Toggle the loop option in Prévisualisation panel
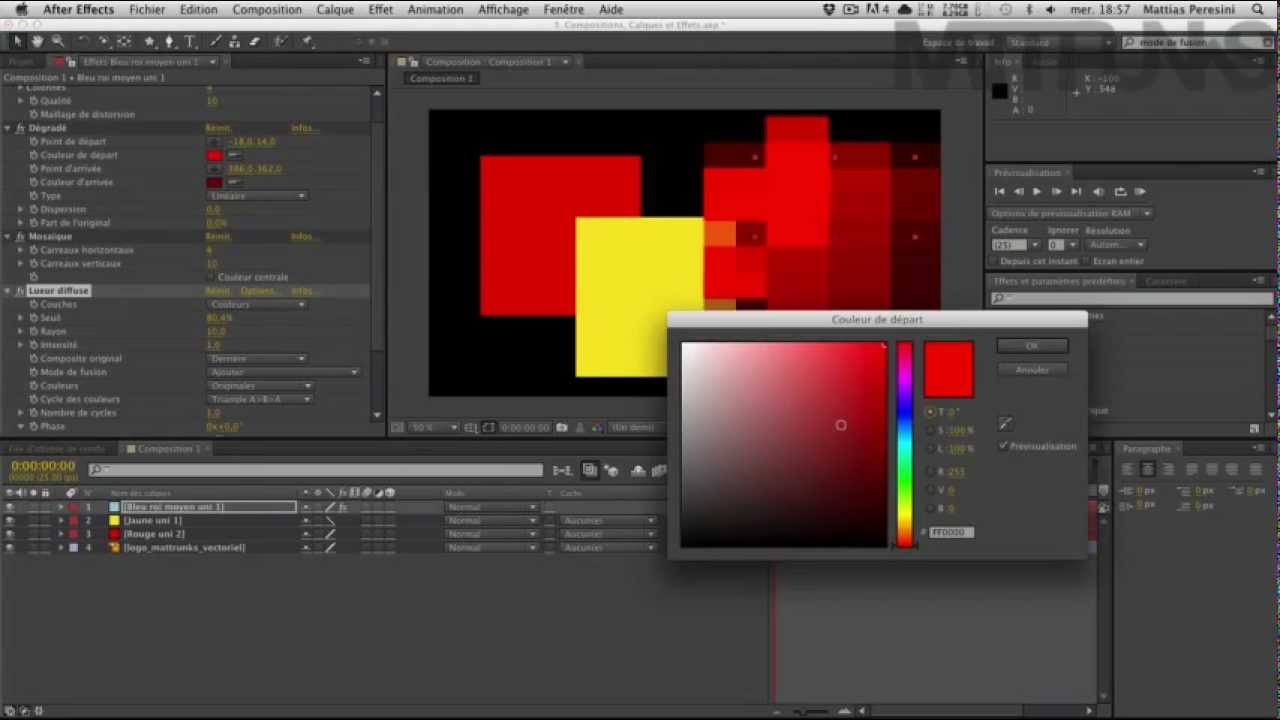This screenshot has height=720, width=1280. 1120,191
